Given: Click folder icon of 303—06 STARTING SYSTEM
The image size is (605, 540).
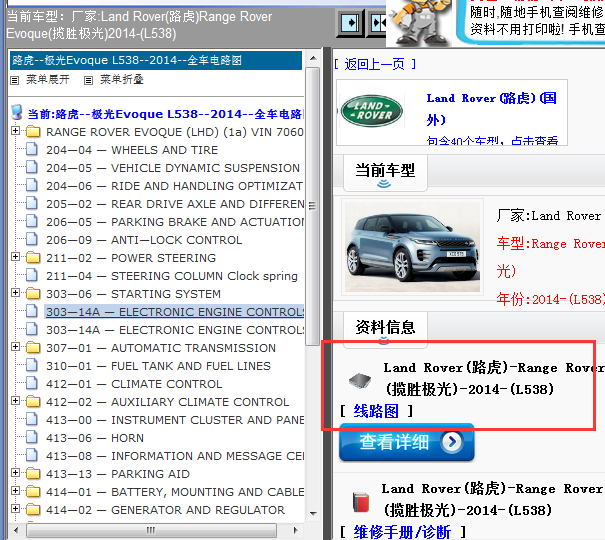Looking at the screenshot, I should tap(33, 294).
